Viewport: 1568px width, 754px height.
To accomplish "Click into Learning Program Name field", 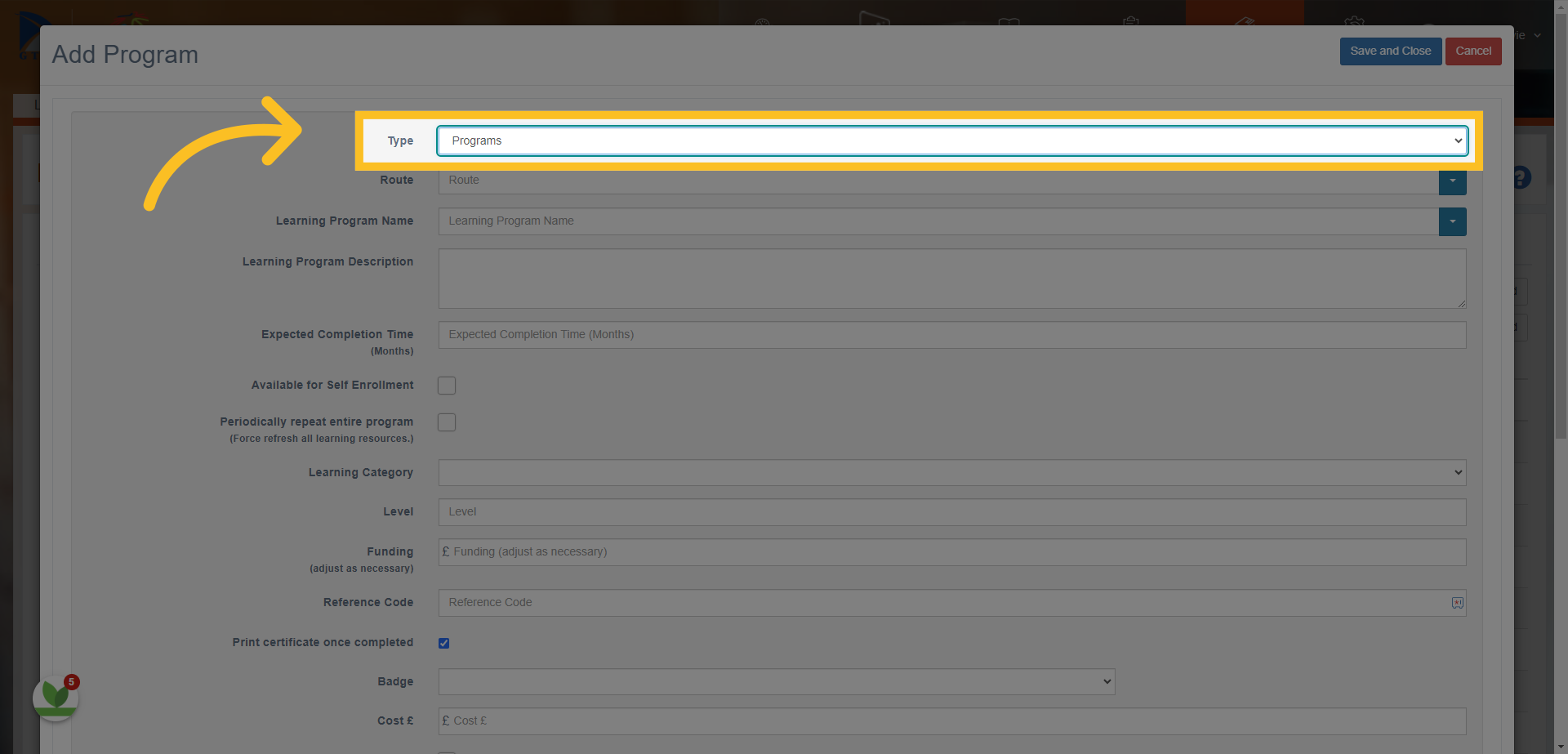I will (x=938, y=221).
